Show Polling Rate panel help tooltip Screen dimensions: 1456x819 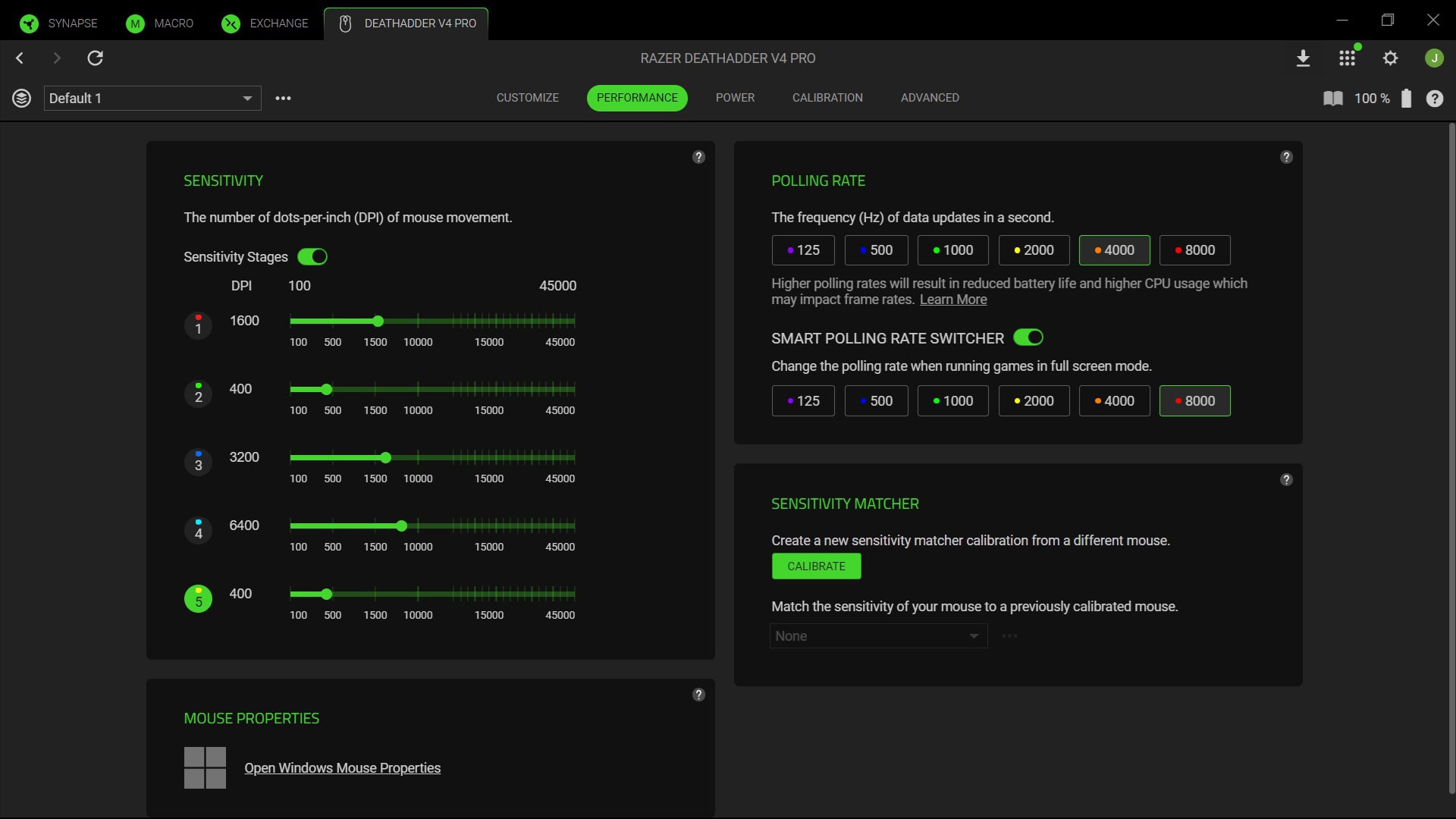[1286, 157]
